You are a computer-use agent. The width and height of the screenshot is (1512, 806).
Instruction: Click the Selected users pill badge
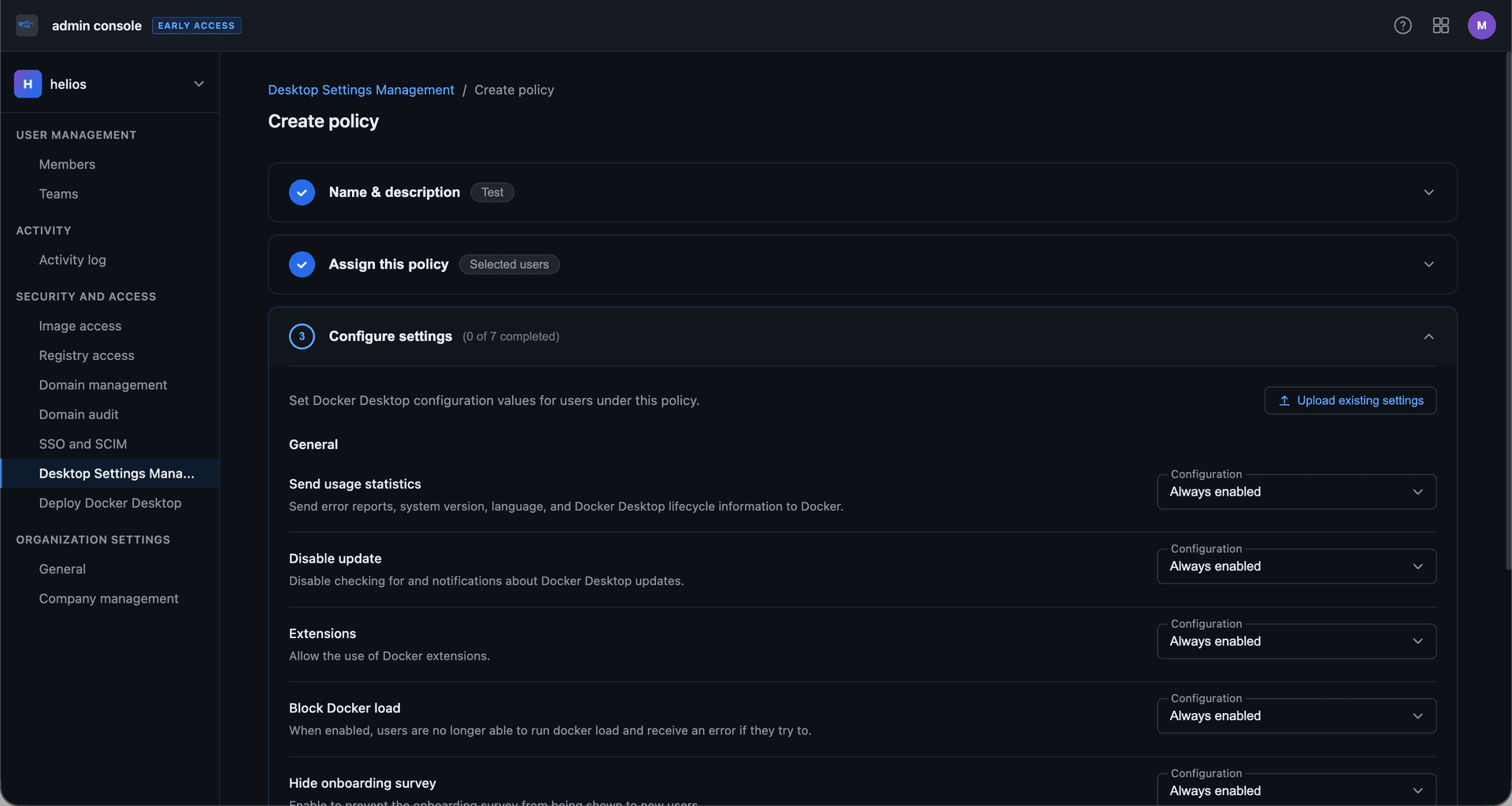point(509,264)
